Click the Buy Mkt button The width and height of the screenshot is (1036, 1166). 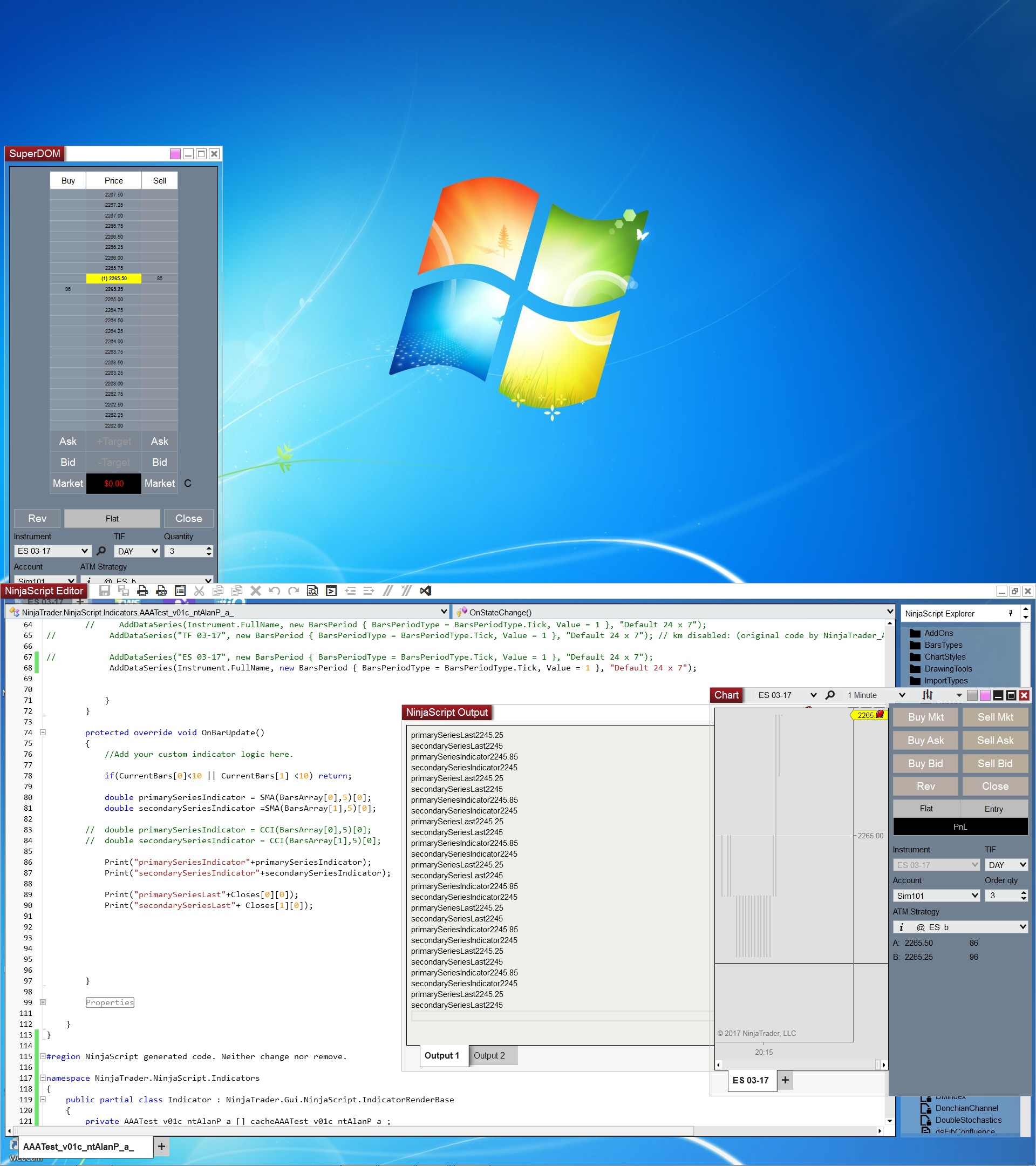point(925,717)
